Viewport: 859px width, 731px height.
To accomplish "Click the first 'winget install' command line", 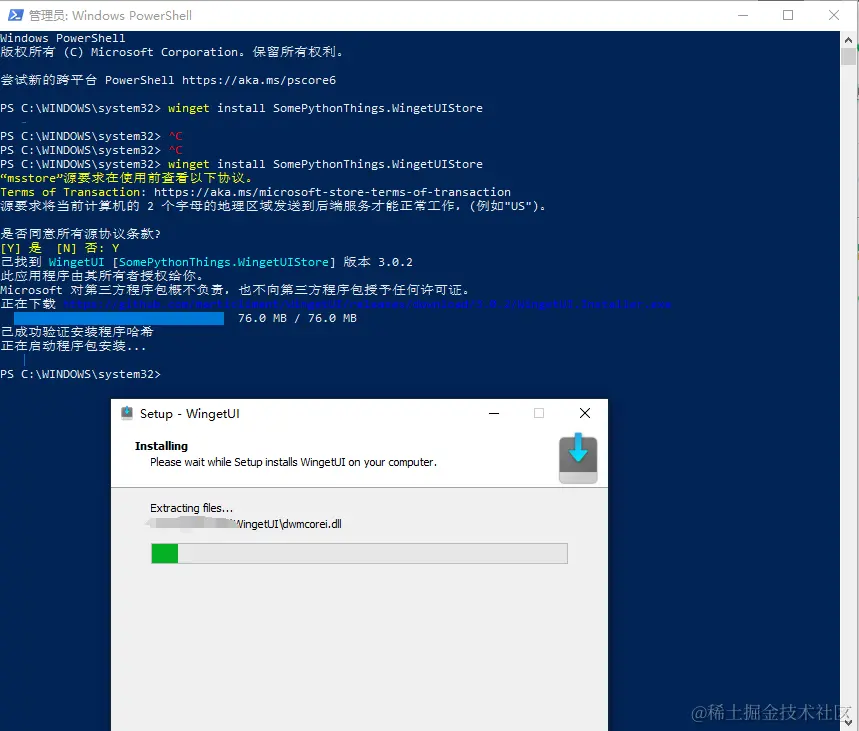I will point(325,108).
